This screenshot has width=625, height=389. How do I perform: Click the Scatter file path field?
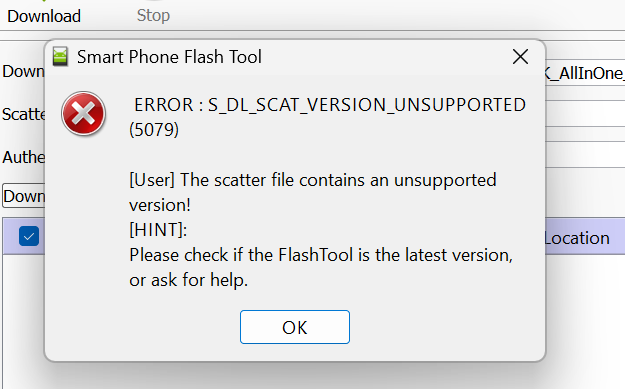click(585, 114)
